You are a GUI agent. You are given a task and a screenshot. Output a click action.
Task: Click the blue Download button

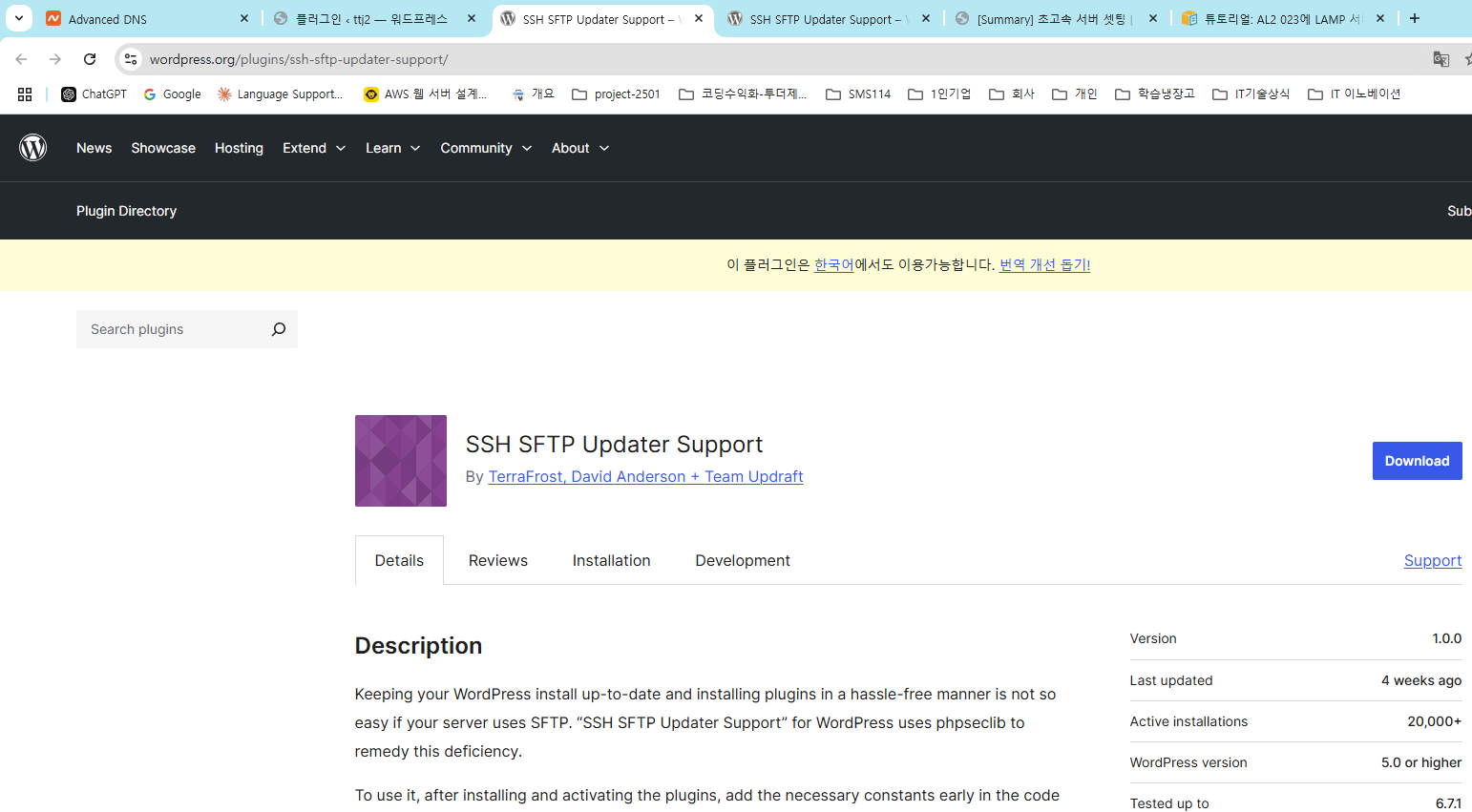(1417, 461)
